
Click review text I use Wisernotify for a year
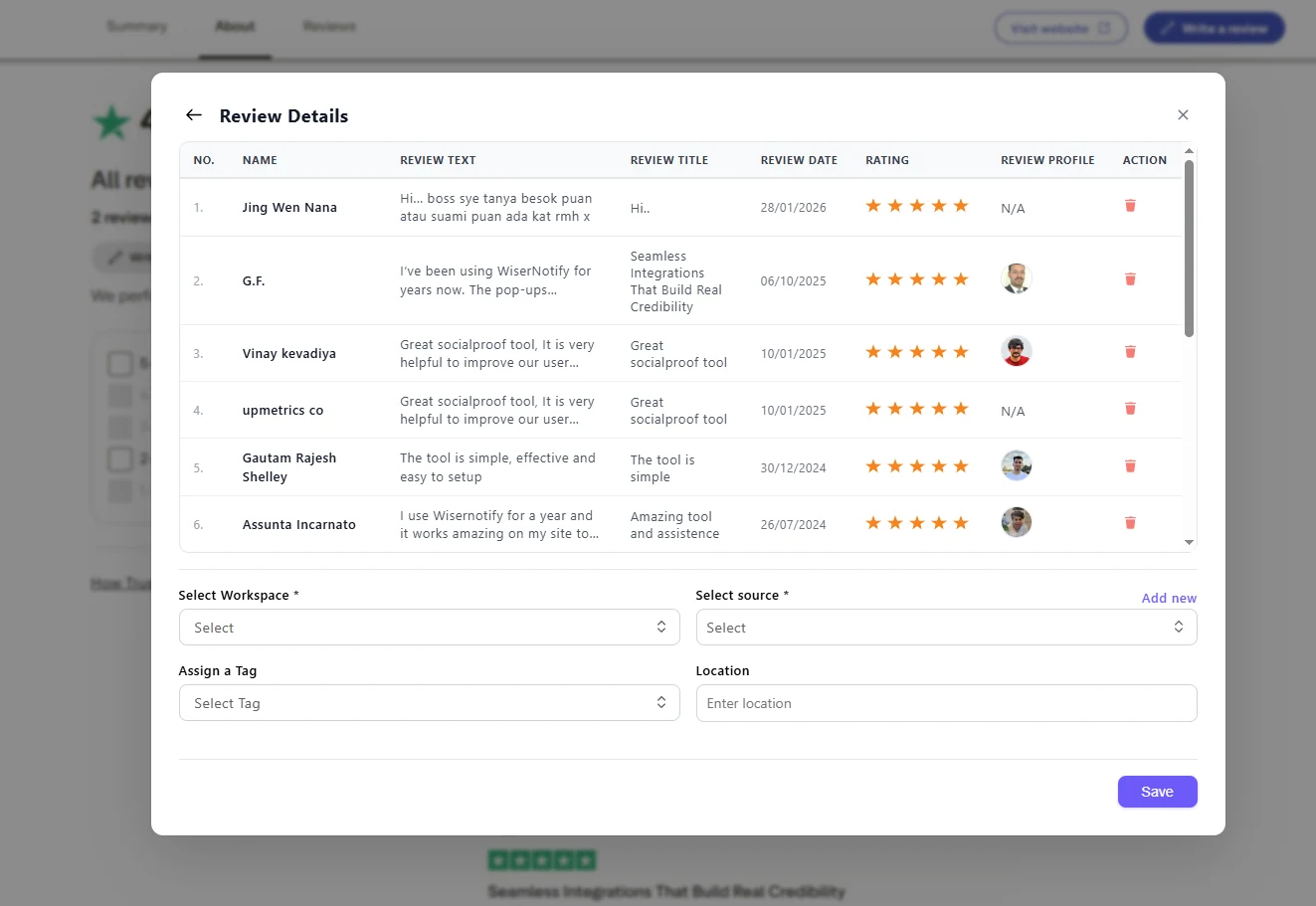point(499,525)
